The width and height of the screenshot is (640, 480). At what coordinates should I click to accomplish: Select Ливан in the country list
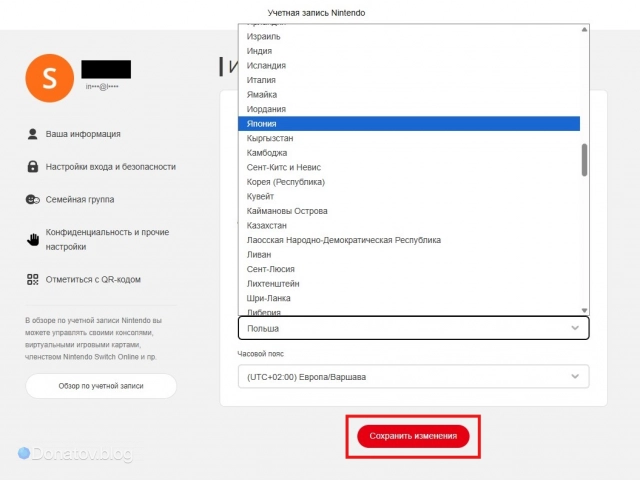point(409,255)
